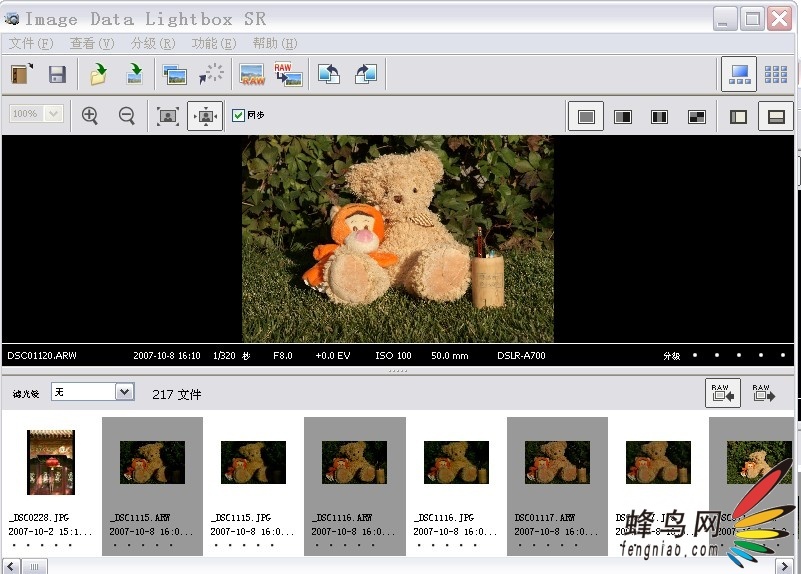This screenshot has height=574, width=801.
Task: Click the Save floppy disk icon
Action: [x=57, y=75]
